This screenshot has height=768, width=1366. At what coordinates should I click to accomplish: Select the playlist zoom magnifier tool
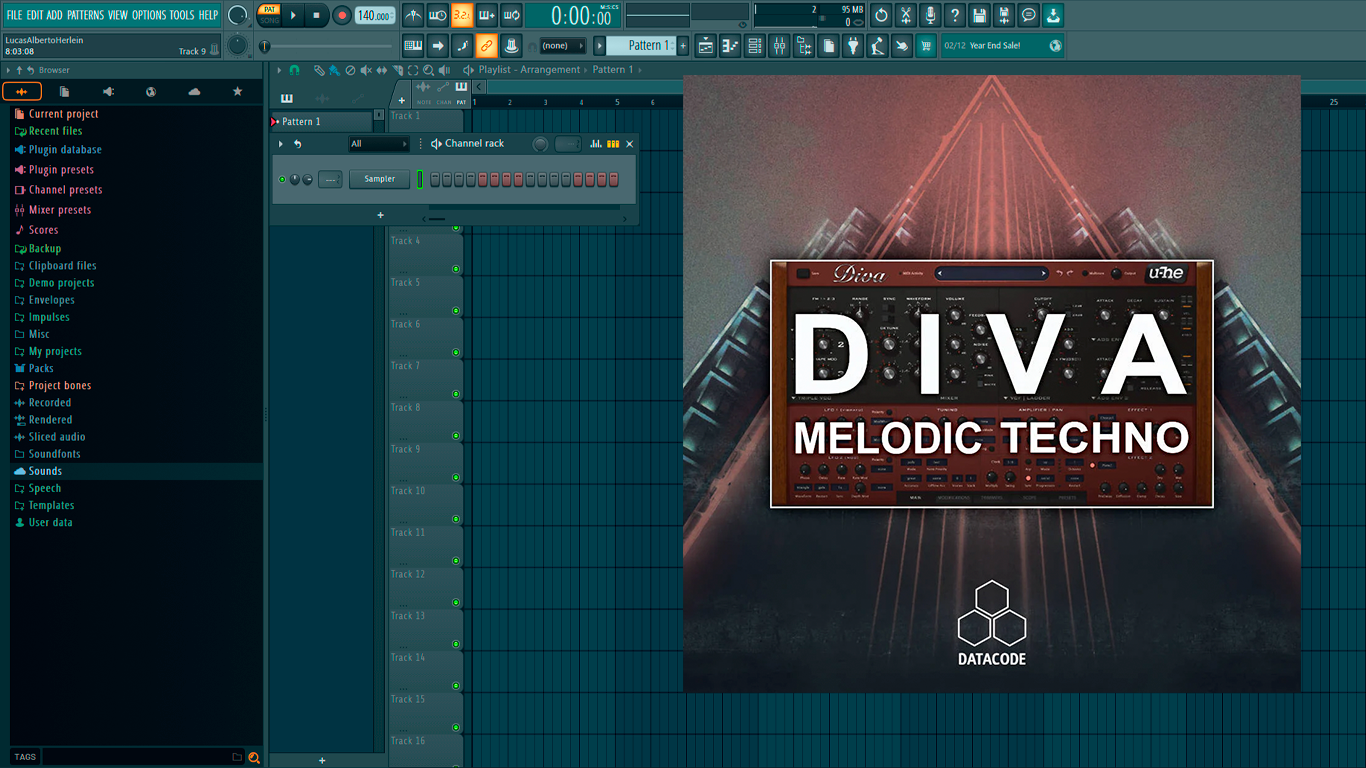[x=429, y=70]
